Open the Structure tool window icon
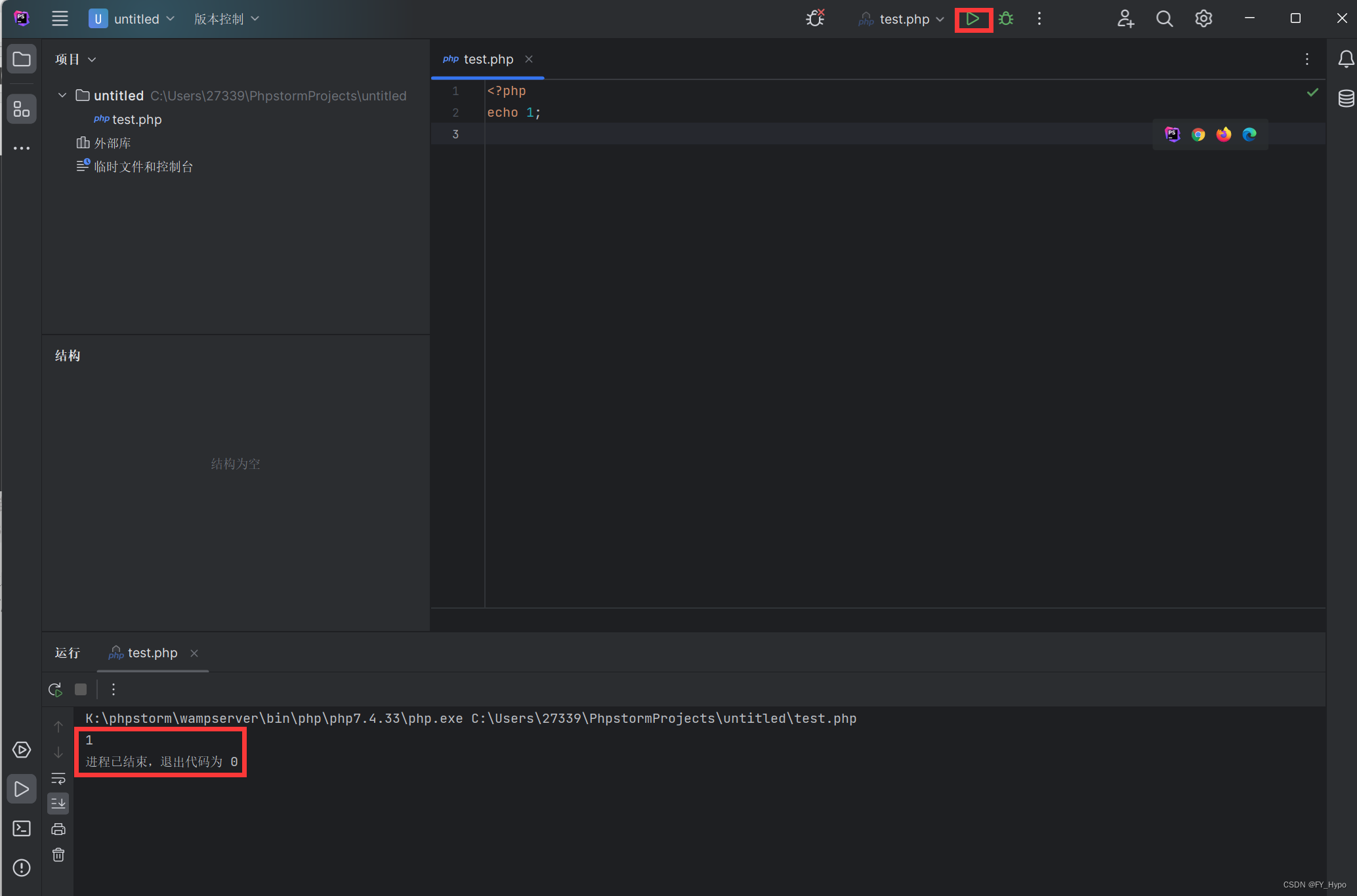Viewport: 1357px width, 896px height. 22,109
